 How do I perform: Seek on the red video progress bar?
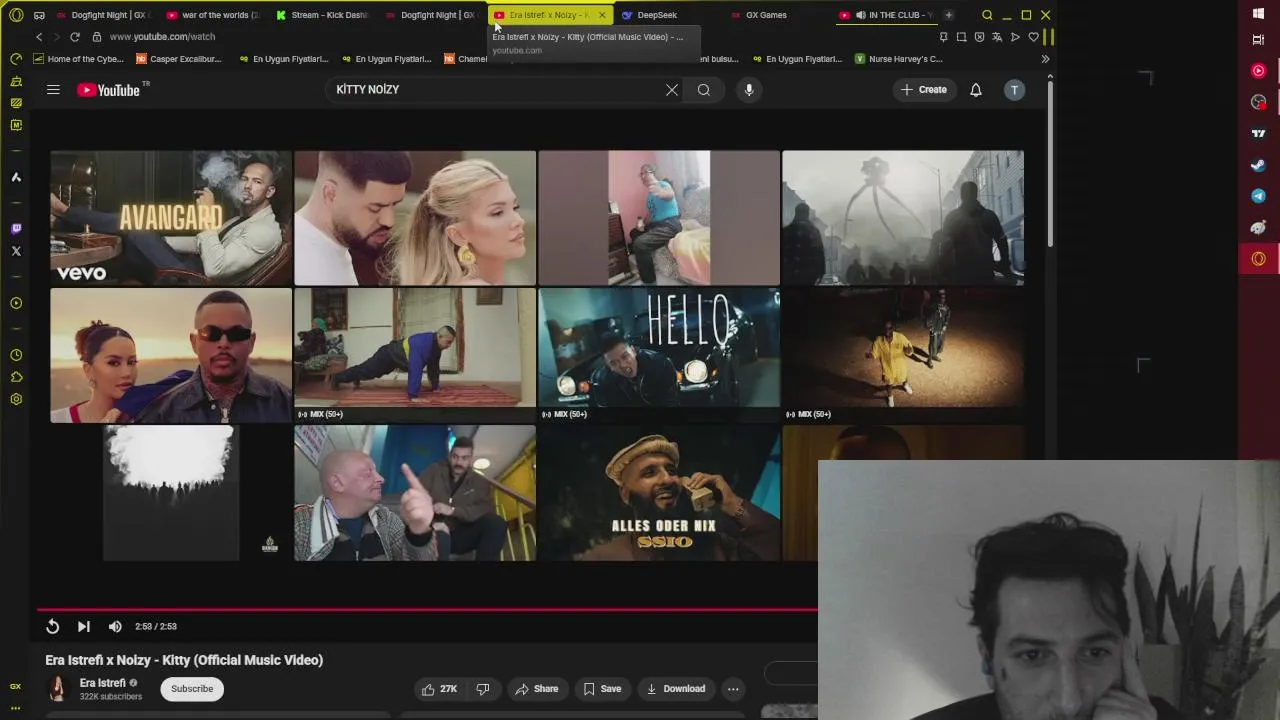click(x=427, y=609)
